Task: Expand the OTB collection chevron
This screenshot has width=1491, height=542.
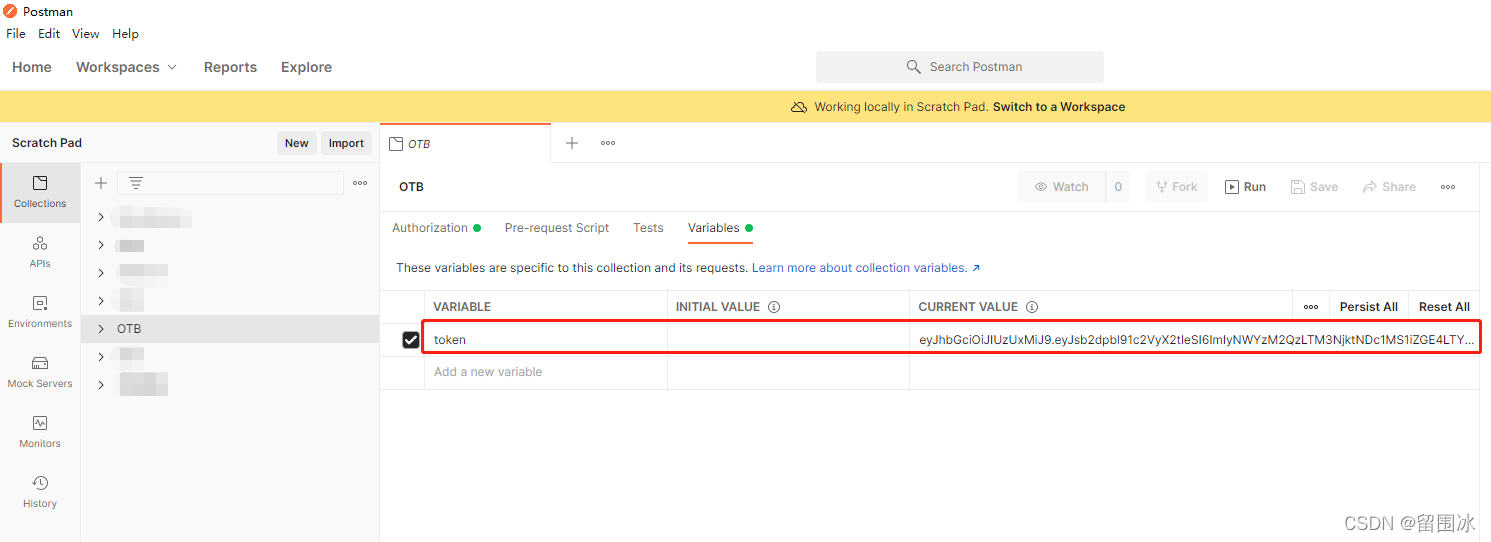Action: click(x=101, y=329)
